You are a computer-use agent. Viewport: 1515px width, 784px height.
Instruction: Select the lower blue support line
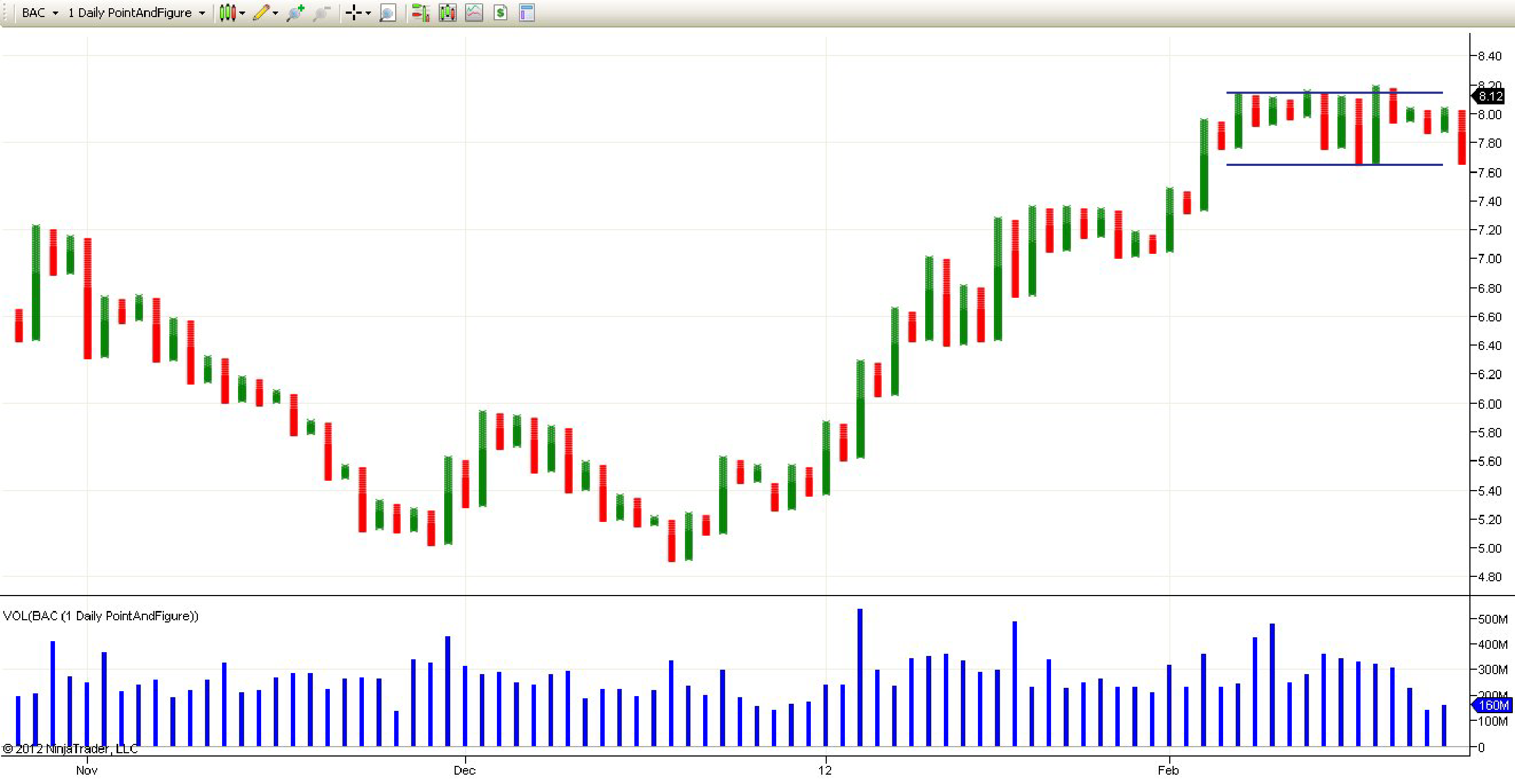tap(1334, 165)
